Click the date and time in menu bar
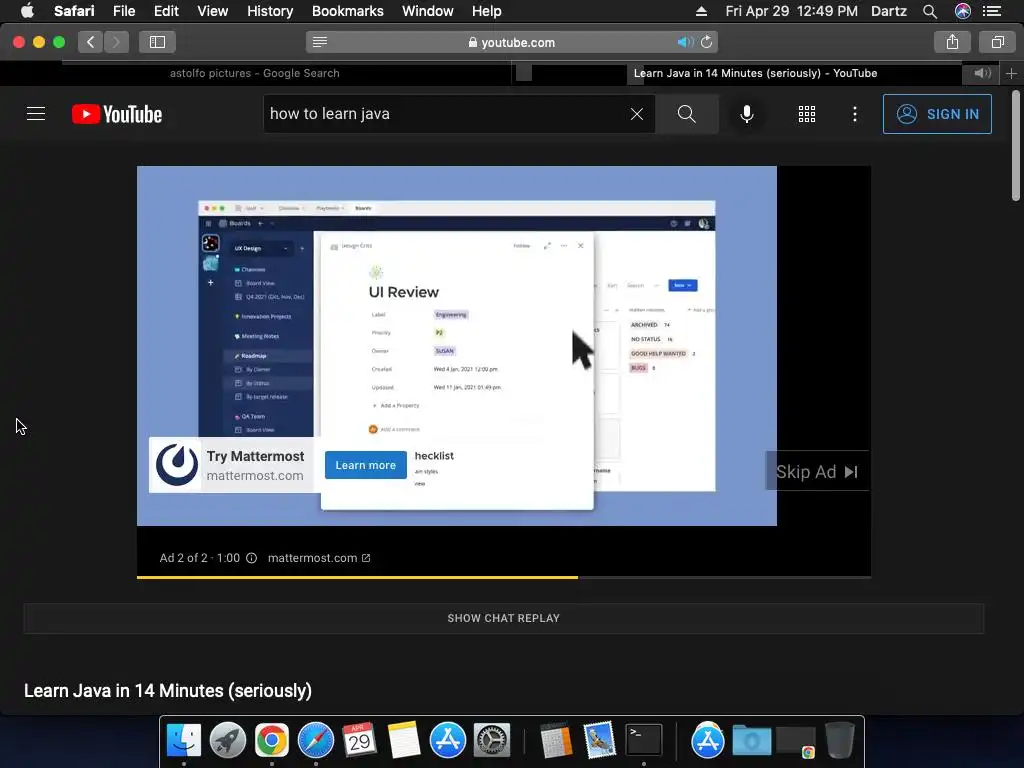The width and height of the screenshot is (1024, 768). coord(791,11)
